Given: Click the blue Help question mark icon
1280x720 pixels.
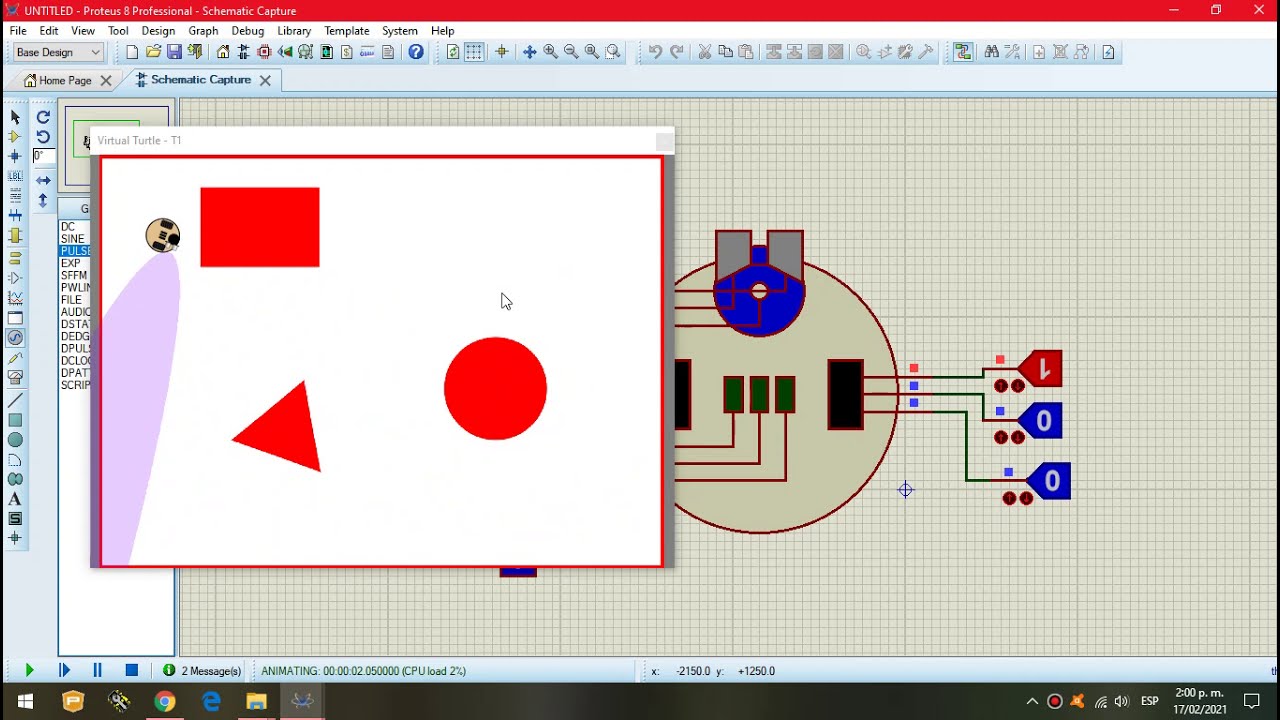Looking at the screenshot, I should coord(416,52).
